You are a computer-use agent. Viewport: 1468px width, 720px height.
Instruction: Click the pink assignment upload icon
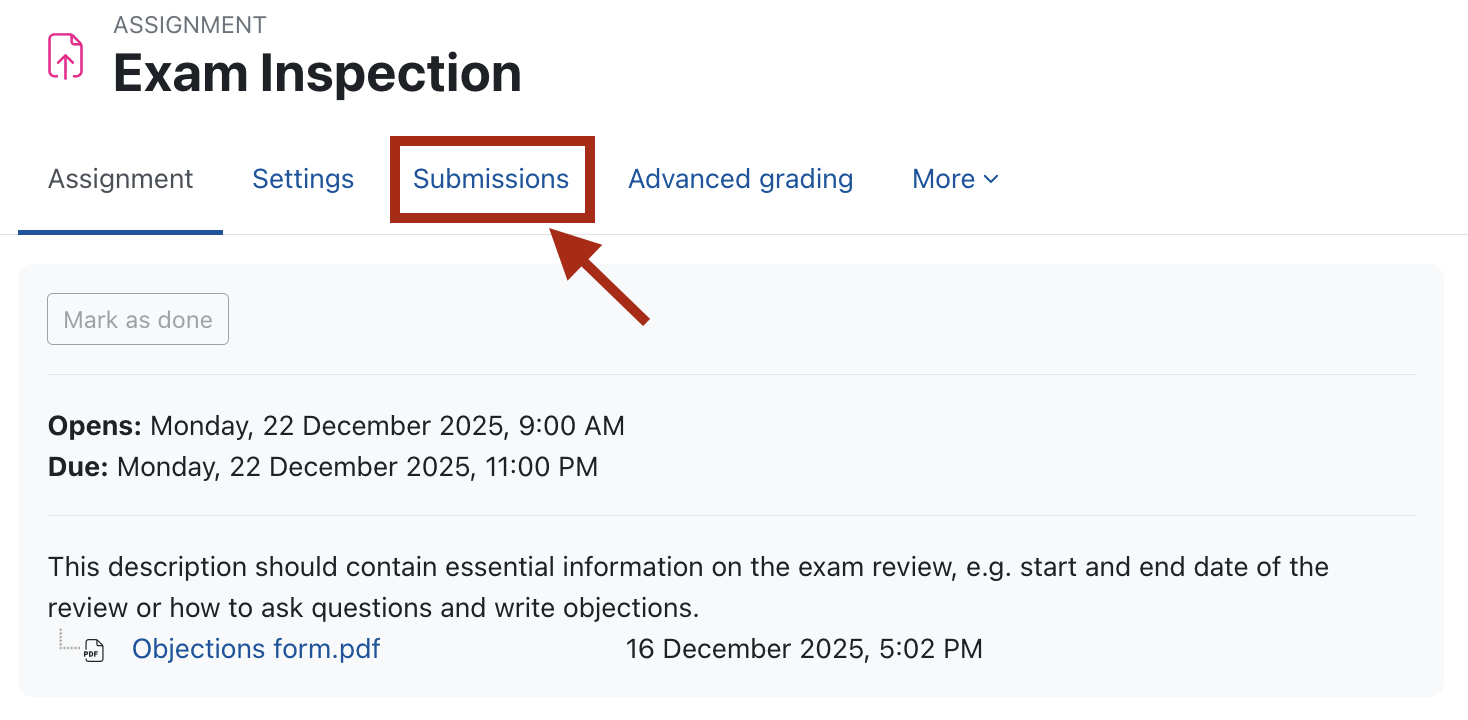[66, 56]
